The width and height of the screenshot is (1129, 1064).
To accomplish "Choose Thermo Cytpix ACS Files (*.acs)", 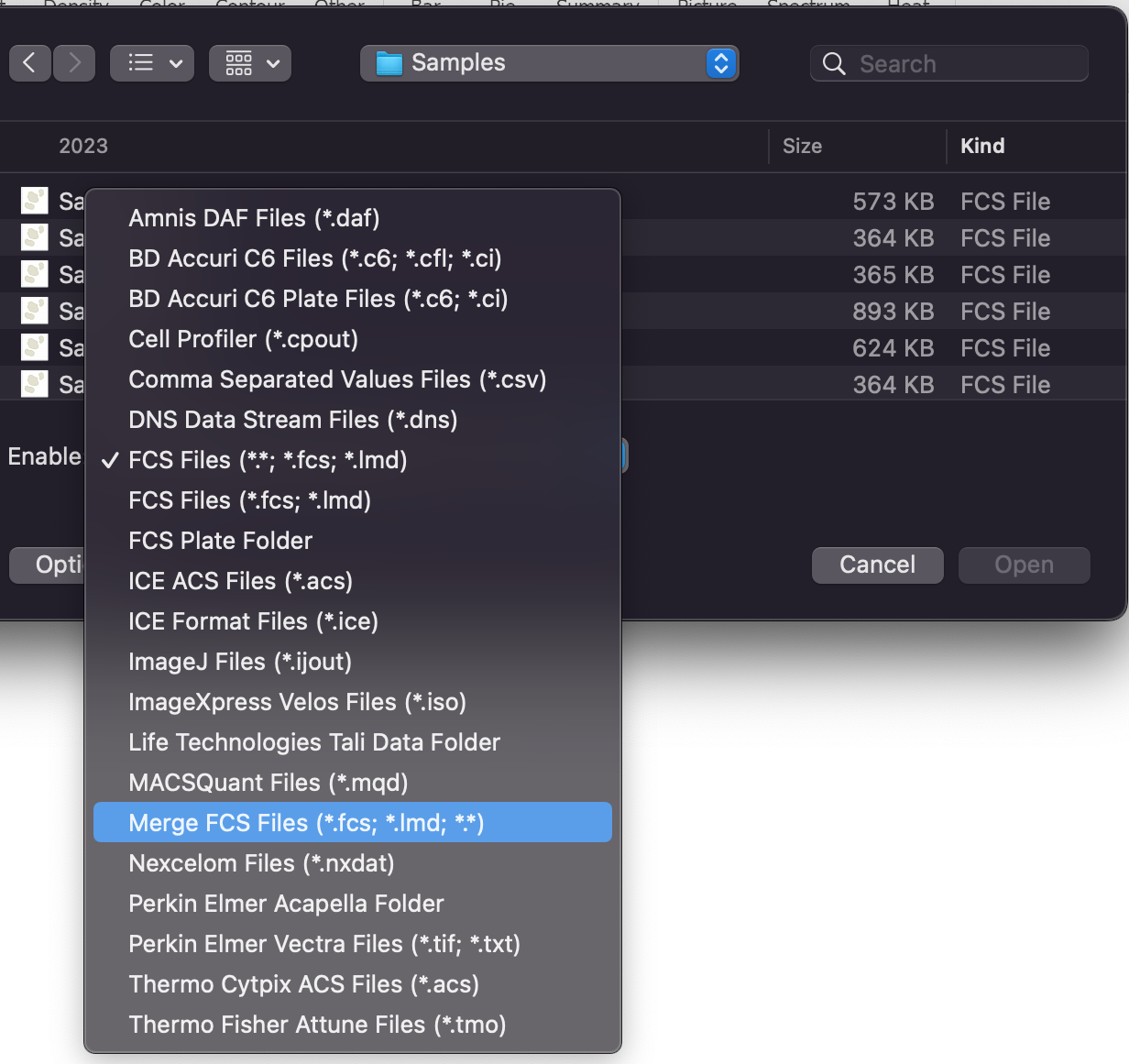I will (353, 984).
